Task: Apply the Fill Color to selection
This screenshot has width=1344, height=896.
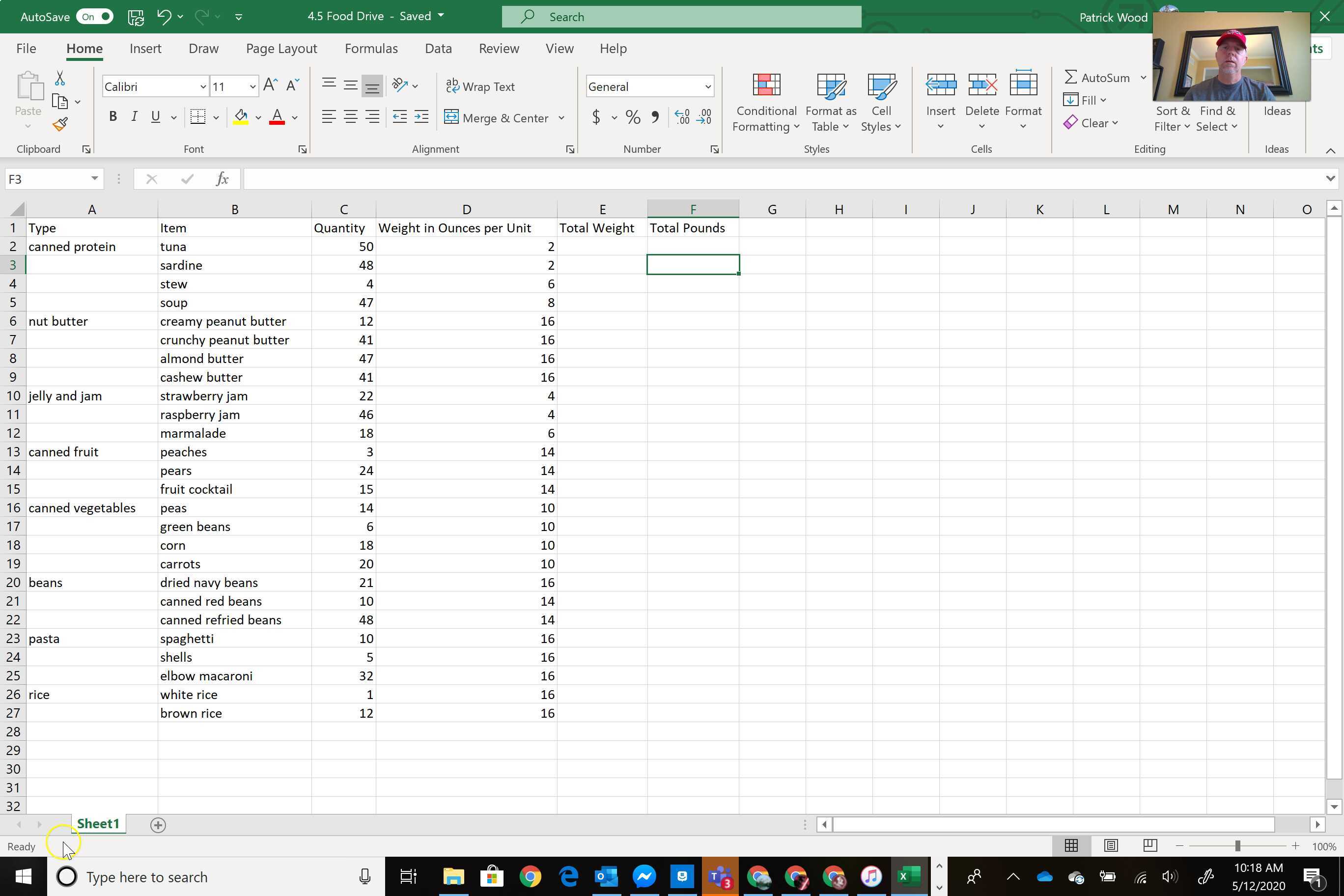Action: click(x=241, y=116)
